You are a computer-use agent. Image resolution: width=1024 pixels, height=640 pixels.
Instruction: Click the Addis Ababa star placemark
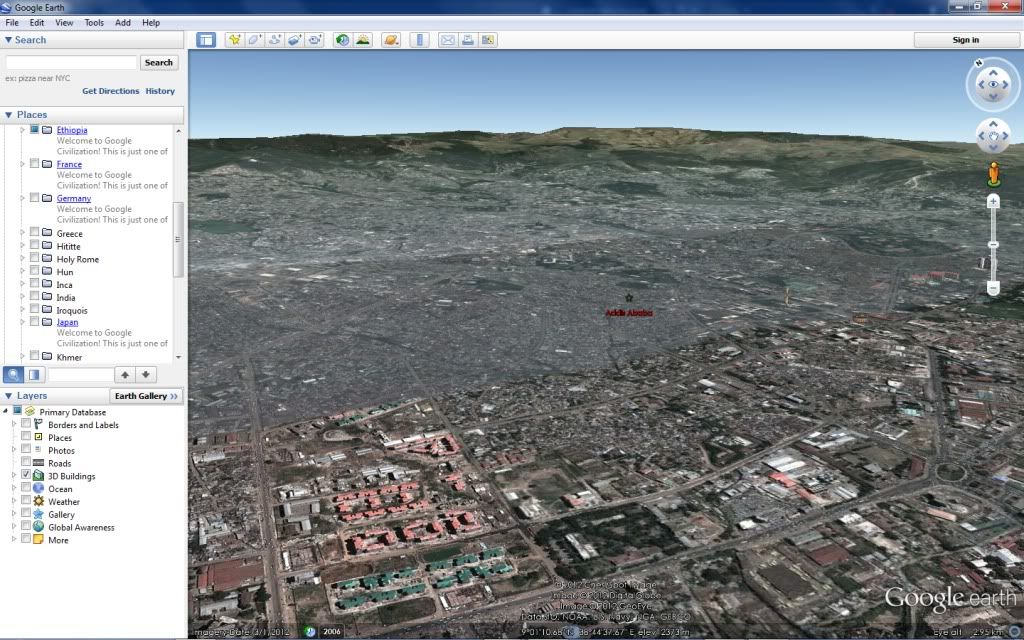pos(629,298)
